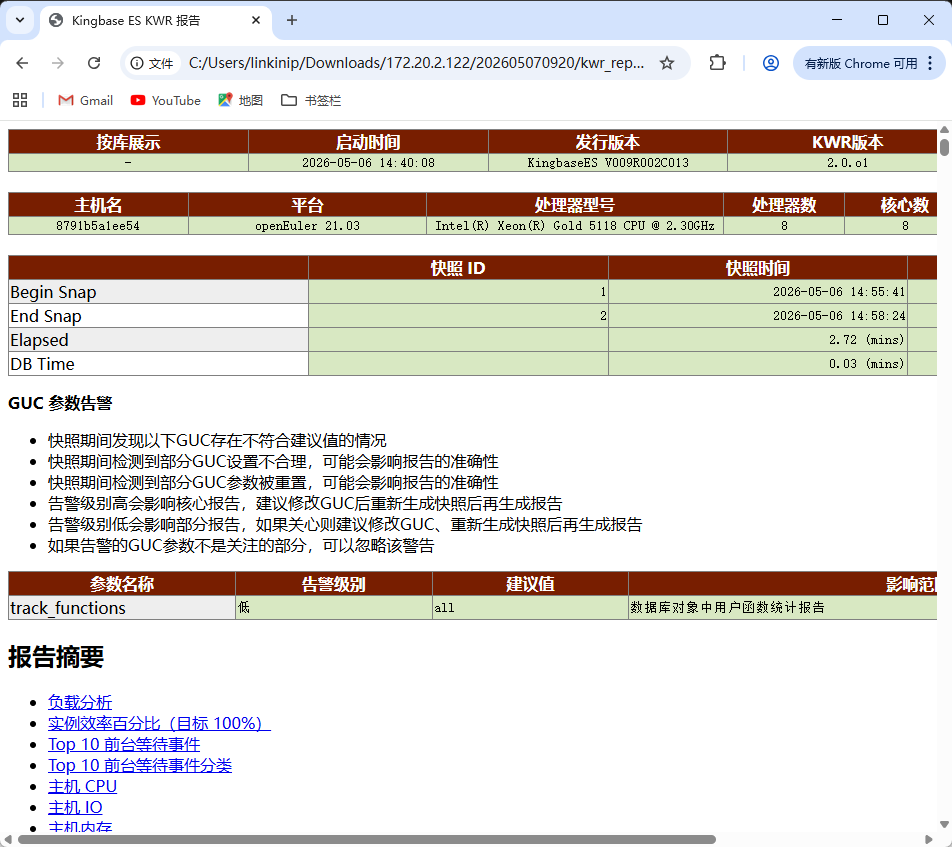Image resolution: width=952 pixels, height=847 pixels.
Task: Open the 负载分析 link
Action: pyautogui.click(x=80, y=702)
